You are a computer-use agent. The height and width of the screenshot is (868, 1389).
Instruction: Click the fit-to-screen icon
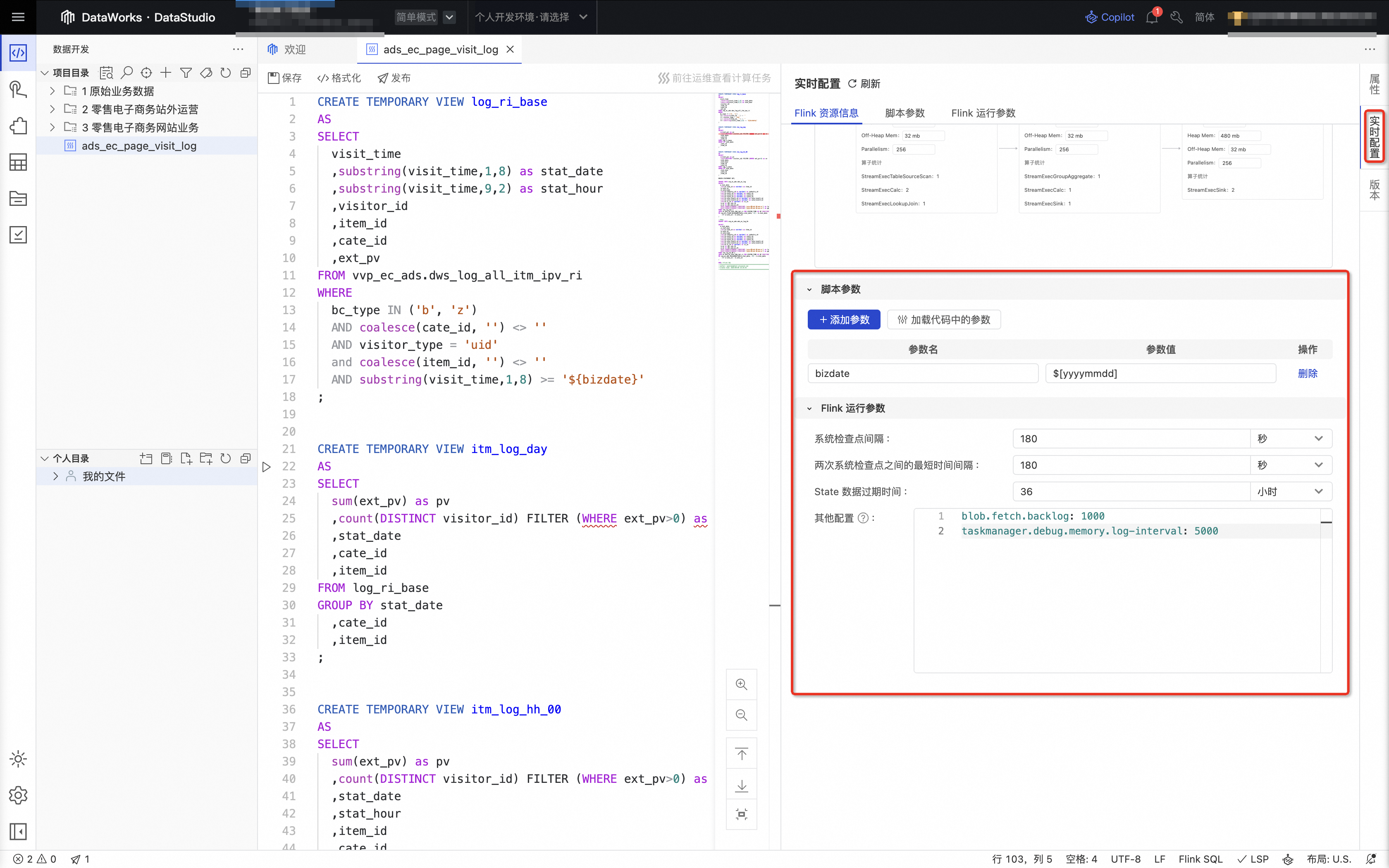pos(742,814)
